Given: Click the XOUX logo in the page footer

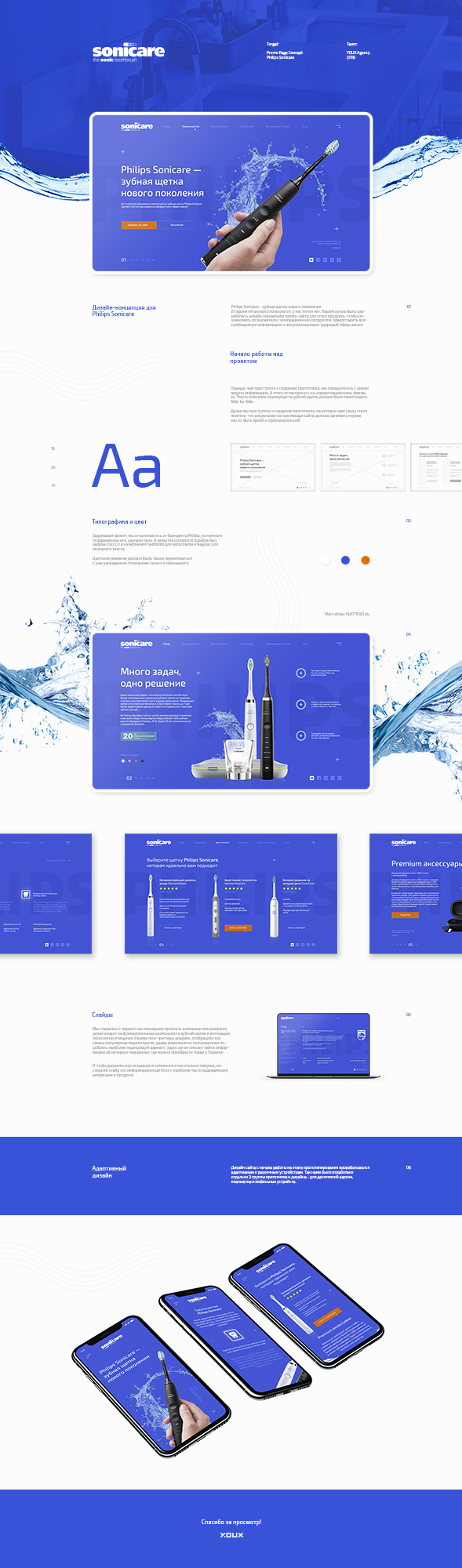Looking at the screenshot, I should 231,1535.
